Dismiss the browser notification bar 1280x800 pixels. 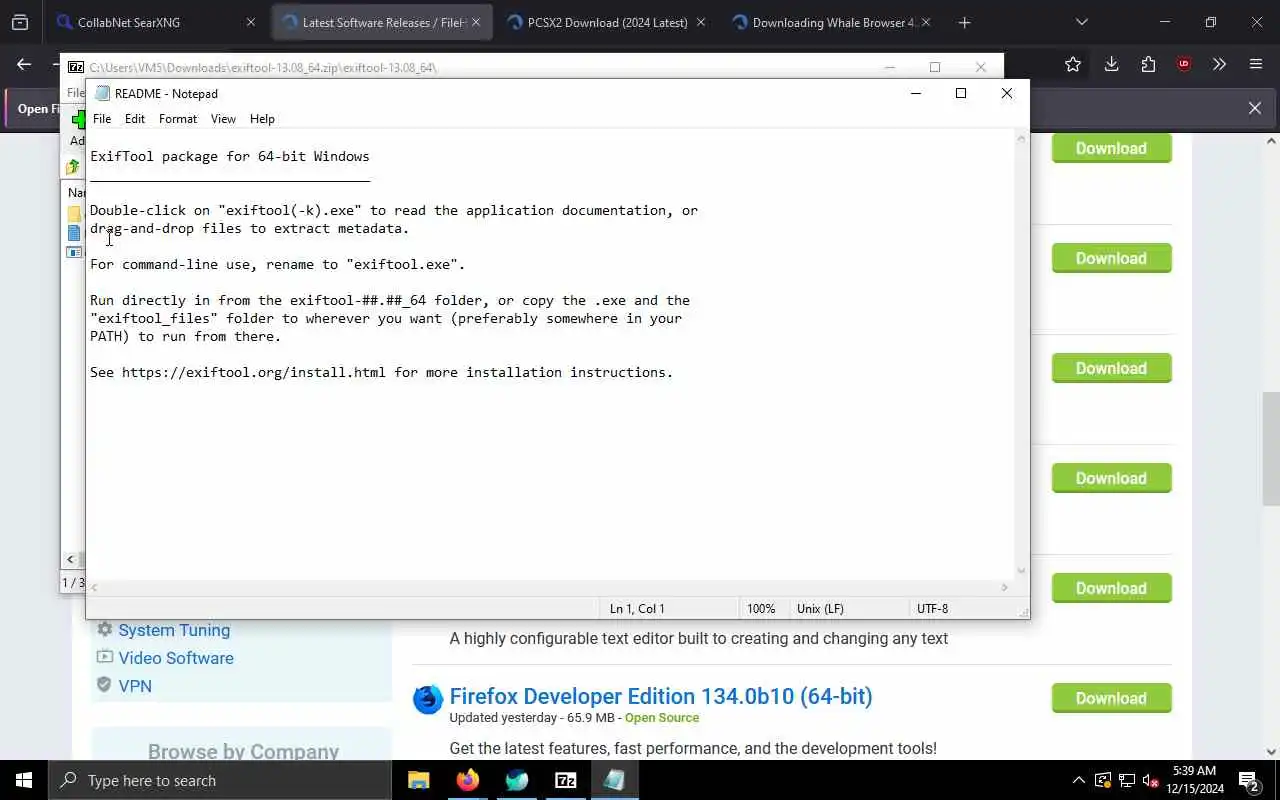pos(1255,108)
